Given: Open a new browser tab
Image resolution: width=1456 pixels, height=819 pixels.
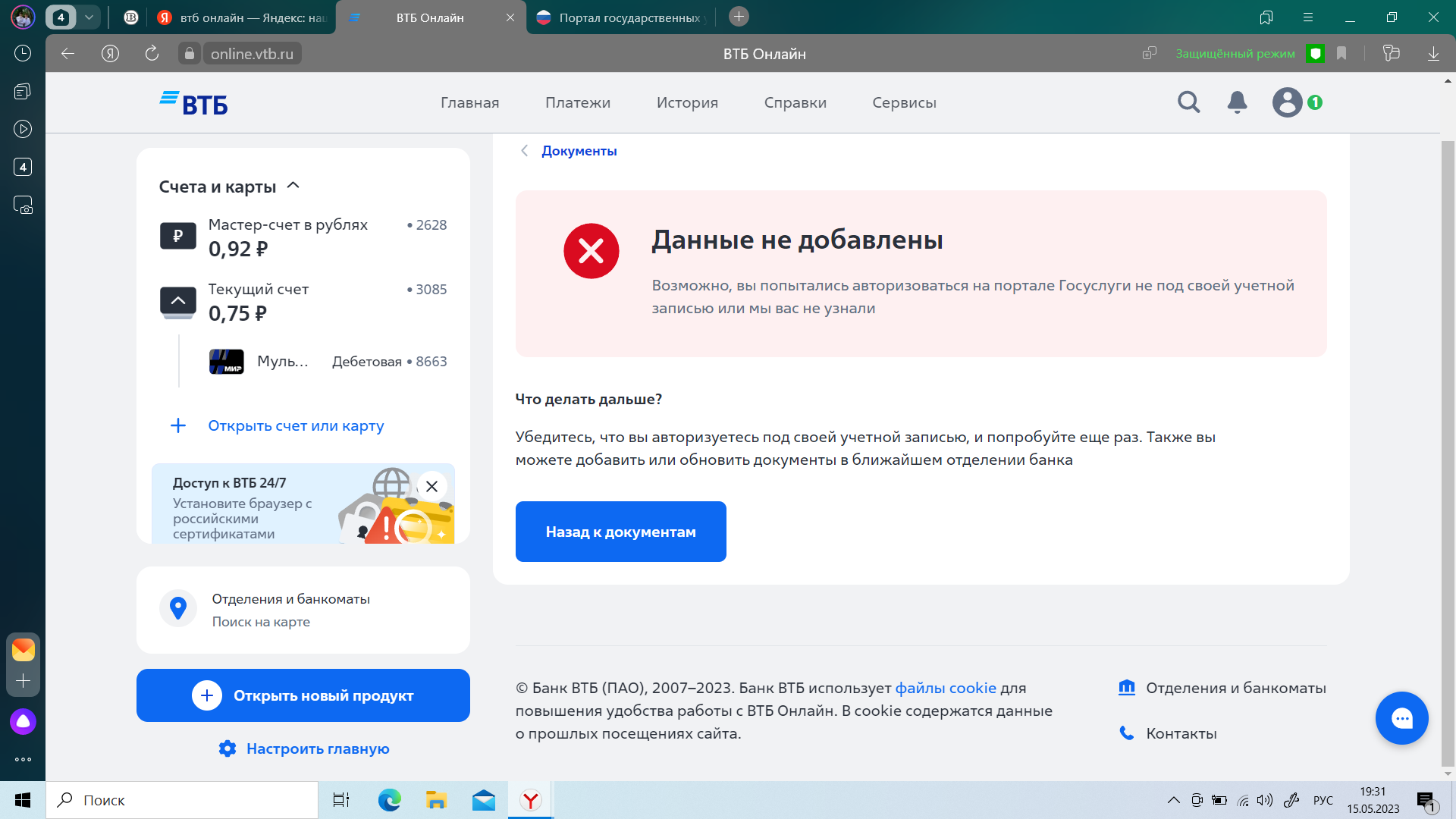Looking at the screenshot, I should click(x=739, y=17).
